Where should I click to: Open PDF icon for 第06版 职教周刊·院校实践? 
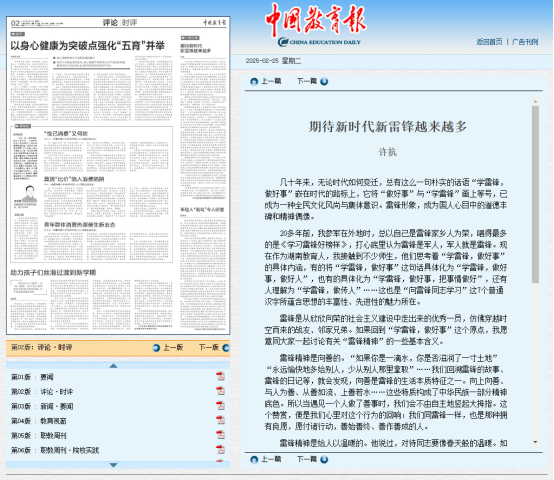tap(220, 450)
